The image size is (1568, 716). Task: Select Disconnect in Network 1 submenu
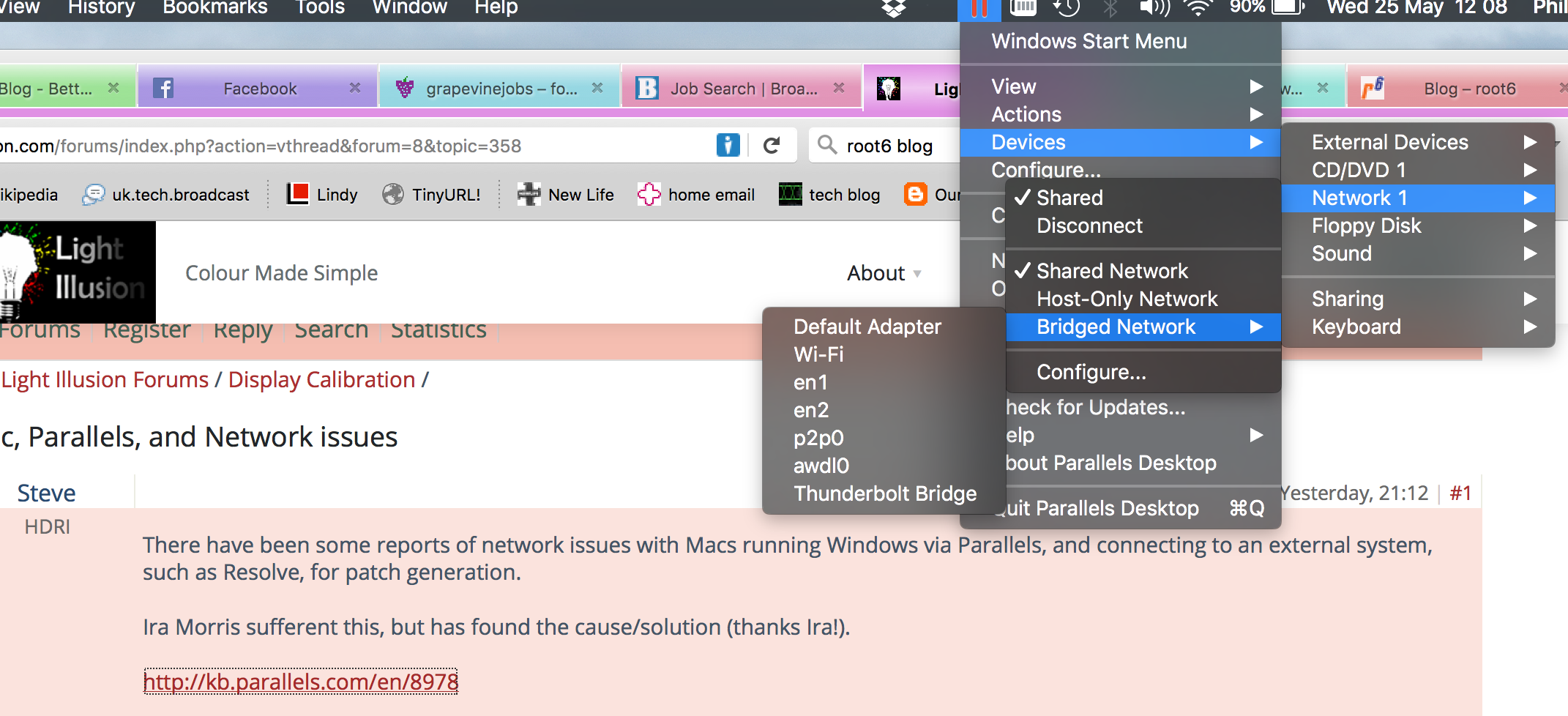tap(1143, 225)
